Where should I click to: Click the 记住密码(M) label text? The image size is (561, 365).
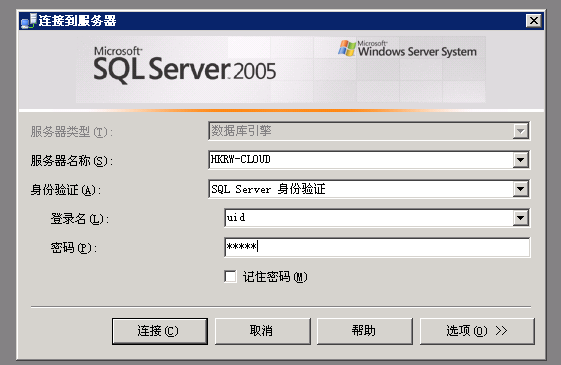tap(275, 277)
